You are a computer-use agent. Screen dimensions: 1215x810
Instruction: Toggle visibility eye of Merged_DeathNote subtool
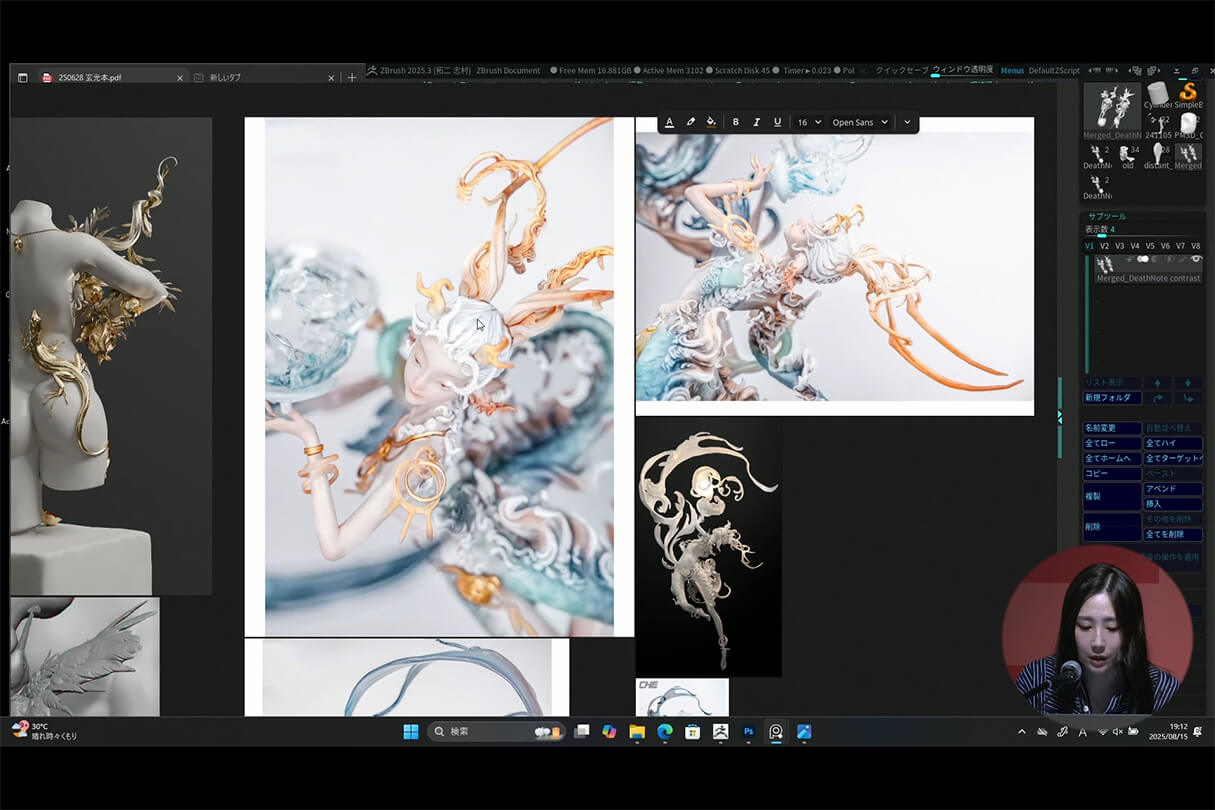pos(1195,260)
